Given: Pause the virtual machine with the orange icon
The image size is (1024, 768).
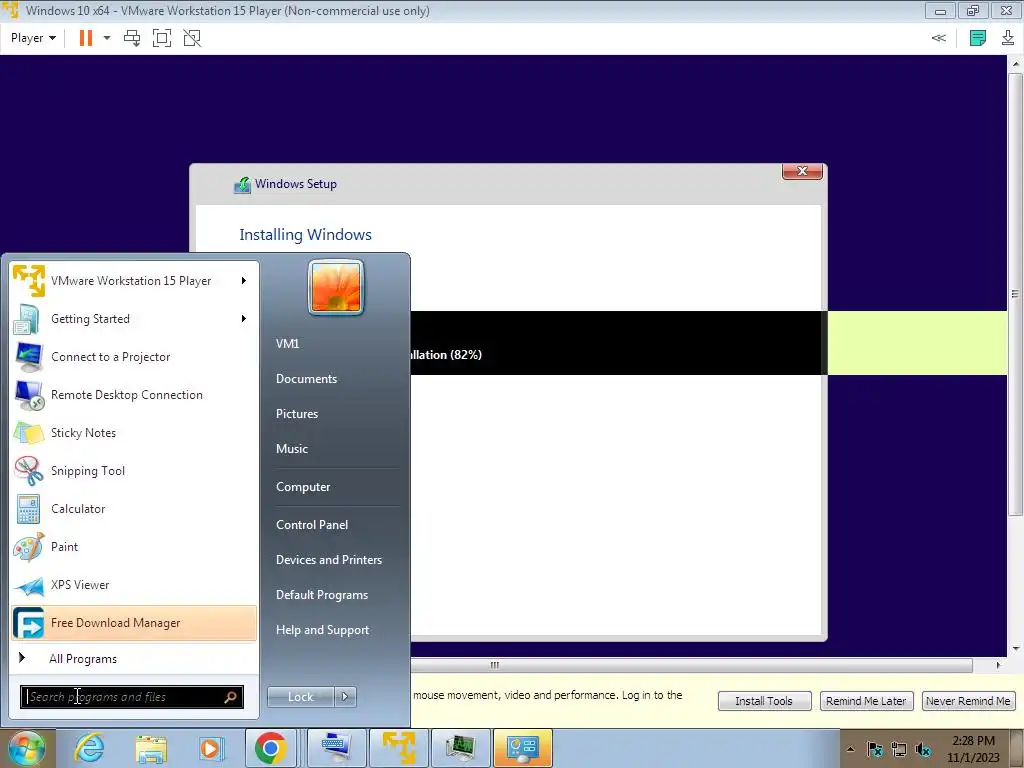Looking at the screenshot, I should [86, 38].
